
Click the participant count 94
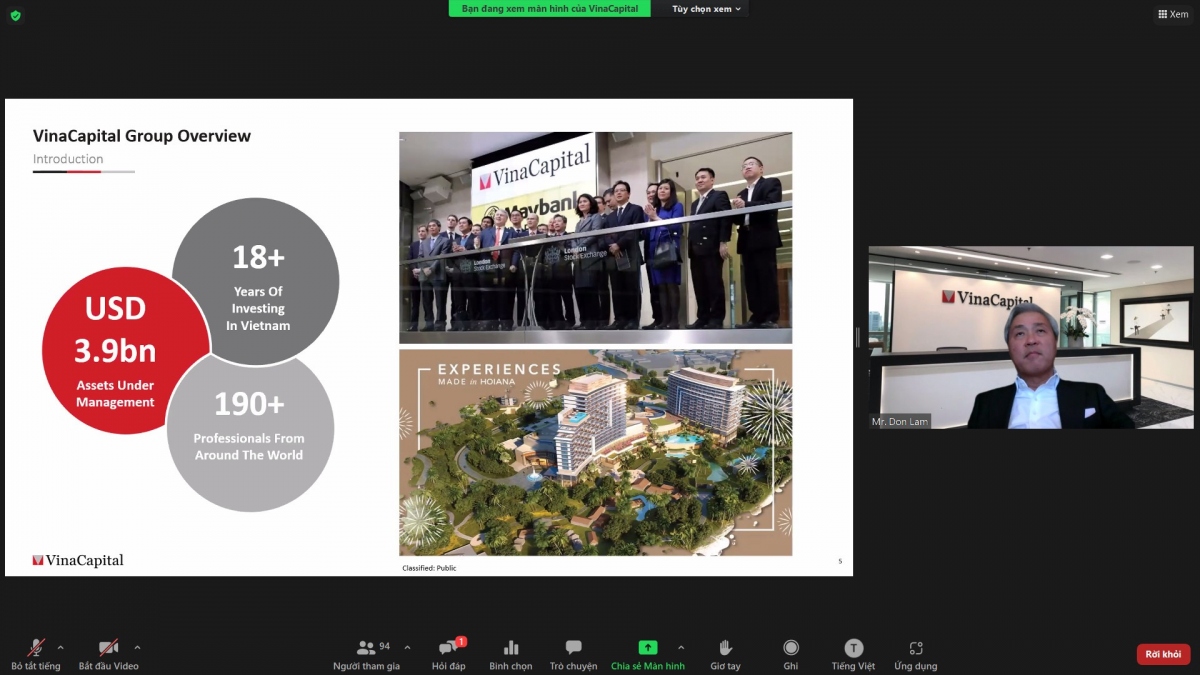coord(385,646)
